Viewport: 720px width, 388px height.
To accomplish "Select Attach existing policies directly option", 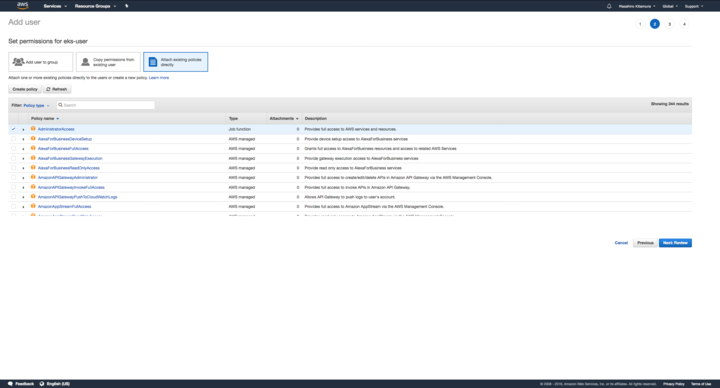I will [175, 62].
